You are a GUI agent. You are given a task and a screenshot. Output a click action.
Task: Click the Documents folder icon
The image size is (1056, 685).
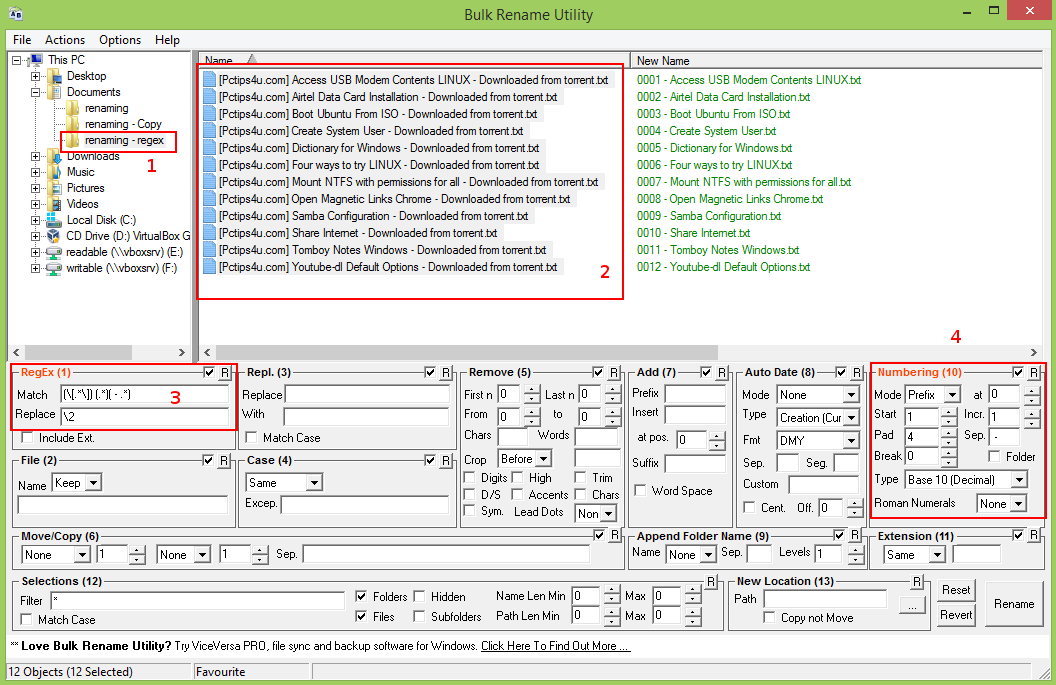tap(54, 92)
